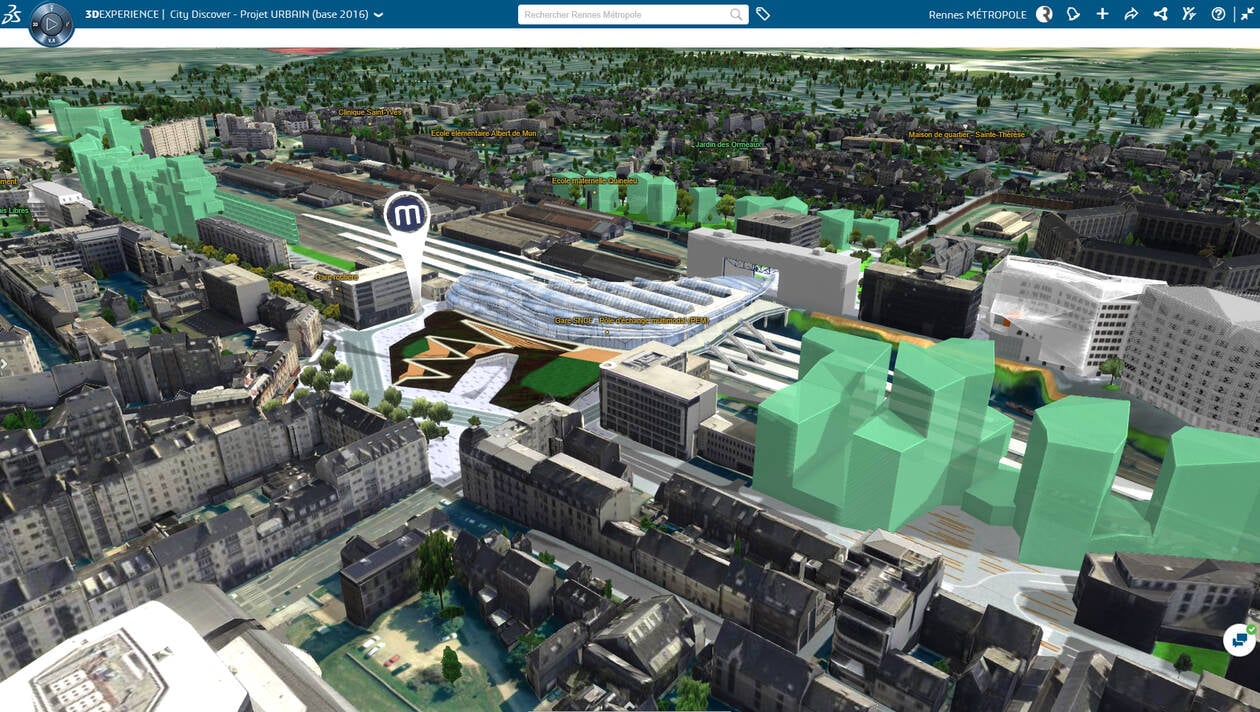Open the 3DEXPERIENCE compass play button
This screenshot has width=1260, height=712.
(x=51, y=24)
